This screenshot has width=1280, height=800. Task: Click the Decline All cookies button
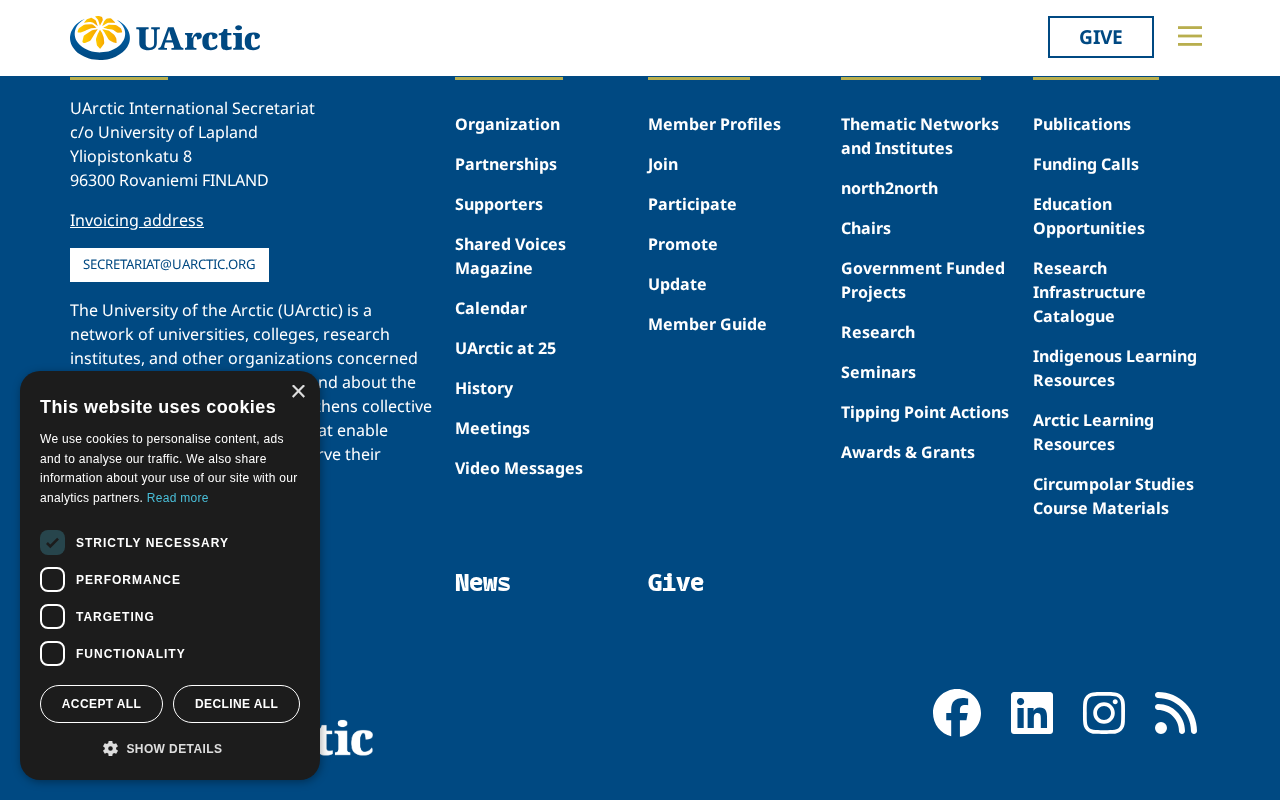click(236, 704)
